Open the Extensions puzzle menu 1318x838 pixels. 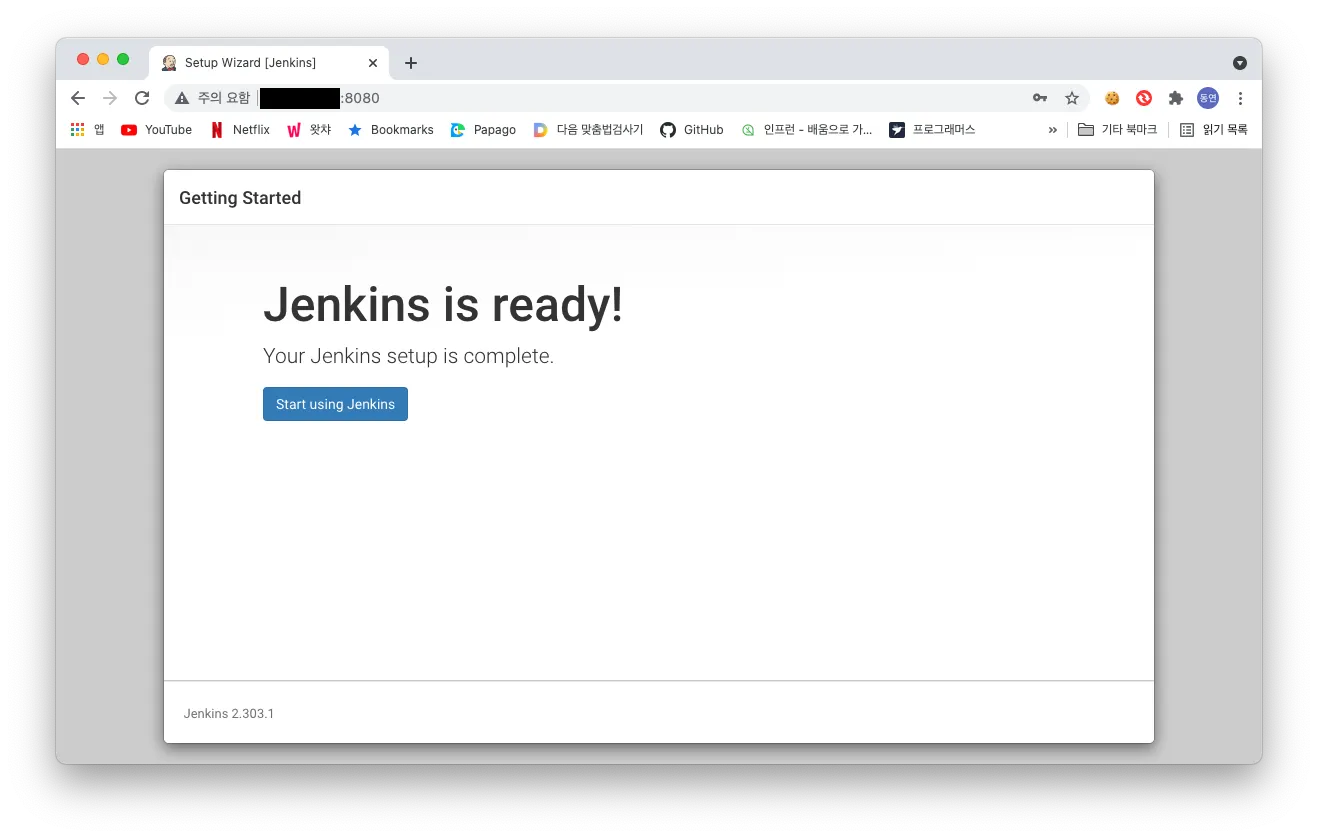tap(1176, 98)
